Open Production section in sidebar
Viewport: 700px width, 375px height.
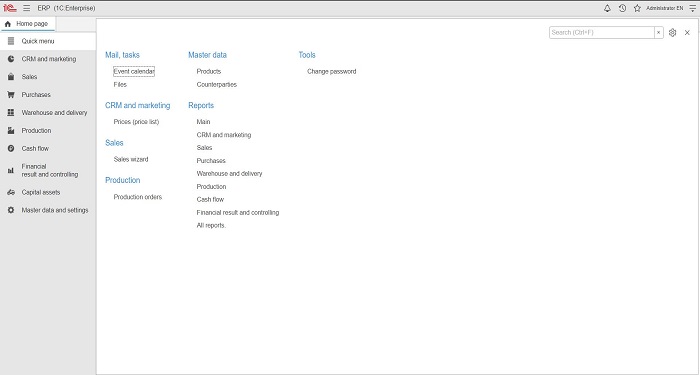click(36, 130)
